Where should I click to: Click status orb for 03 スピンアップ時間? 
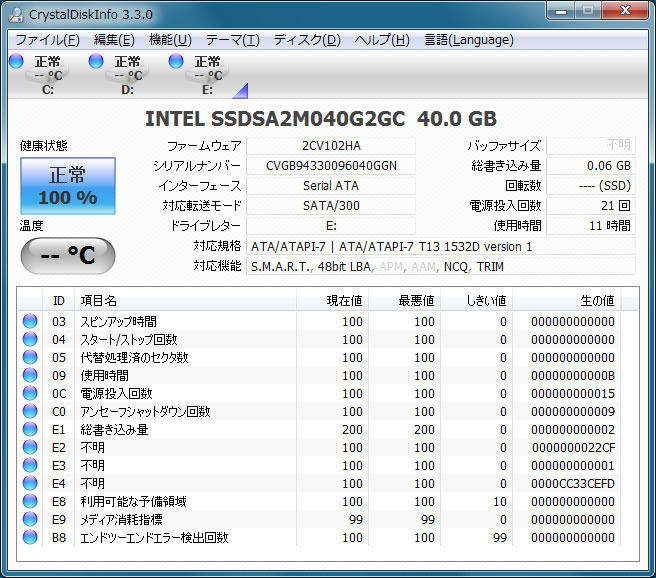point(30,321)
